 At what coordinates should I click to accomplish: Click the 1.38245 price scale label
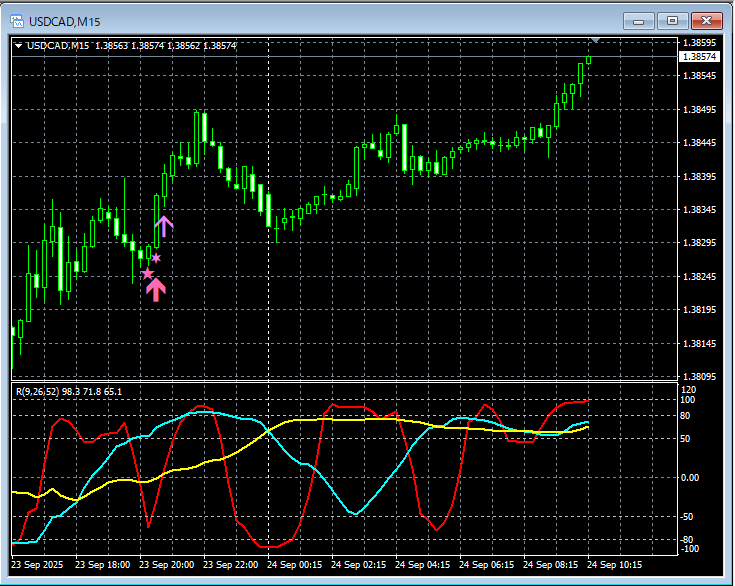(699, 277)
